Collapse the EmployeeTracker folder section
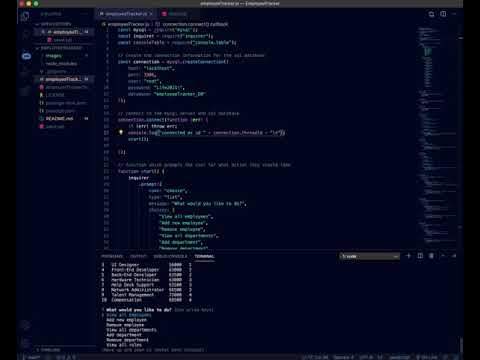 point(61,48)
